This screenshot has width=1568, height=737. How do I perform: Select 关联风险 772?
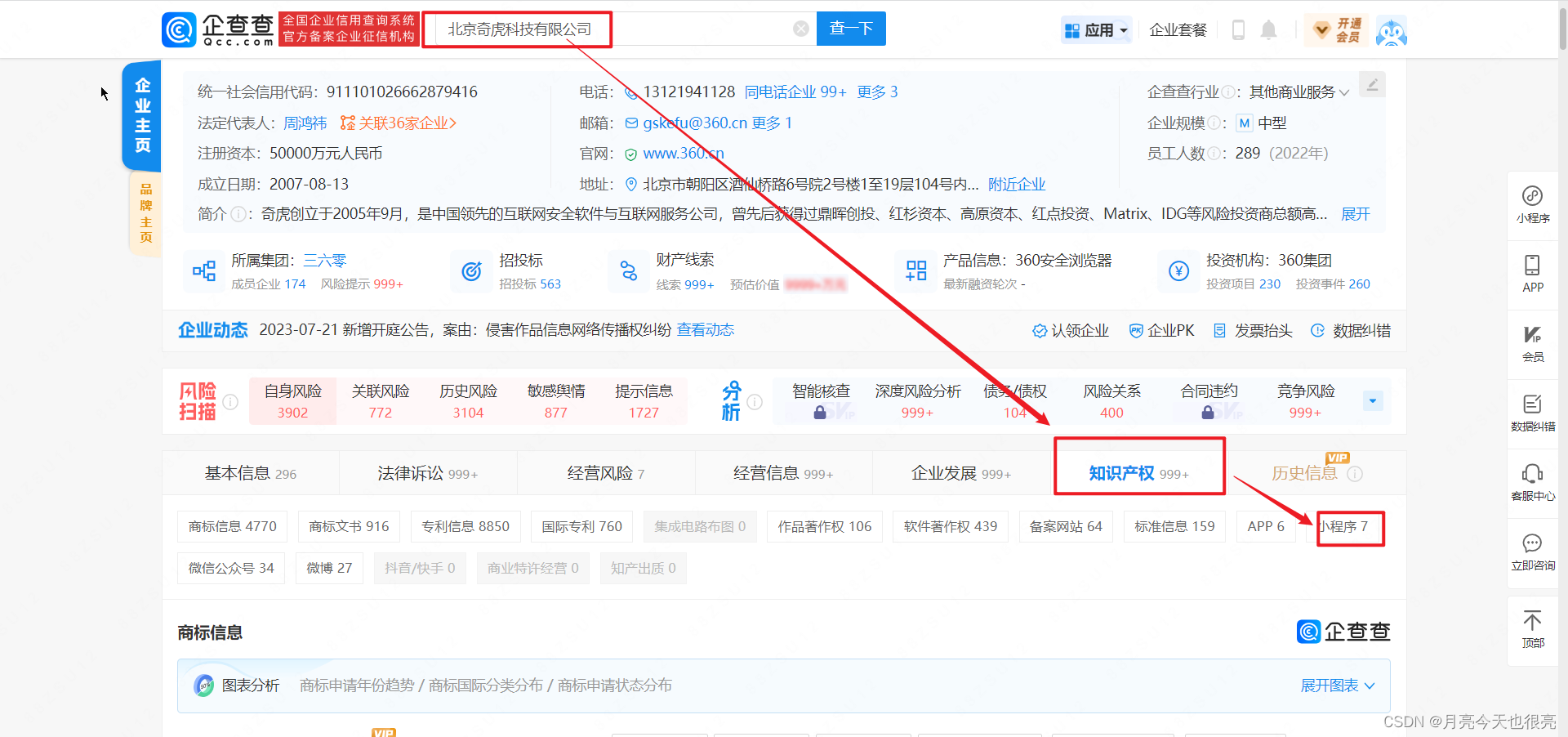pos(381,400)
